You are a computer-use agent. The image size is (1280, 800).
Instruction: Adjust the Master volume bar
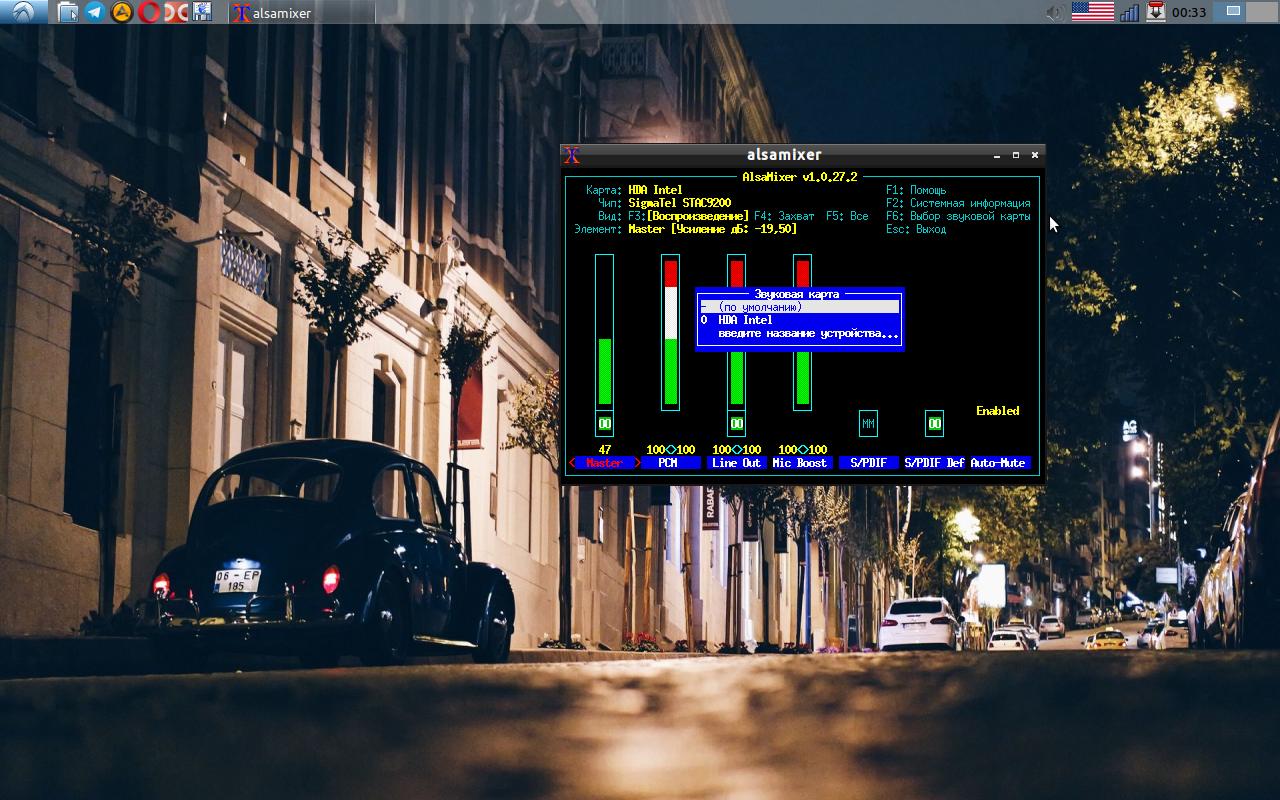pyautogui.click(x=604, y=330)
